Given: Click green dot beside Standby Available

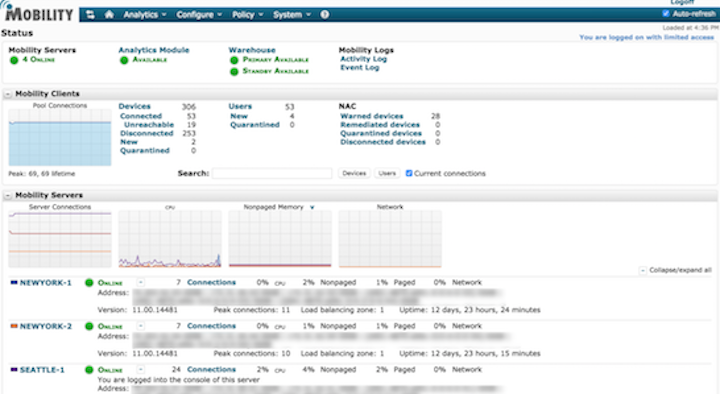Looking at the screenshot, I should (234, 72).
